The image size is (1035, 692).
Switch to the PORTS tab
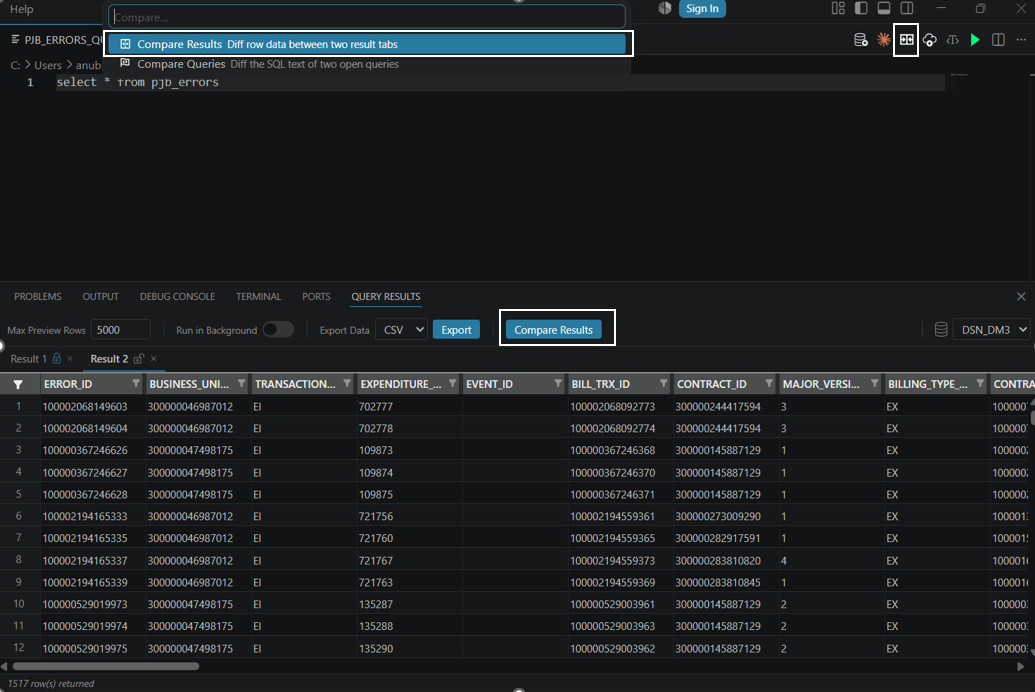pos(316,296)
